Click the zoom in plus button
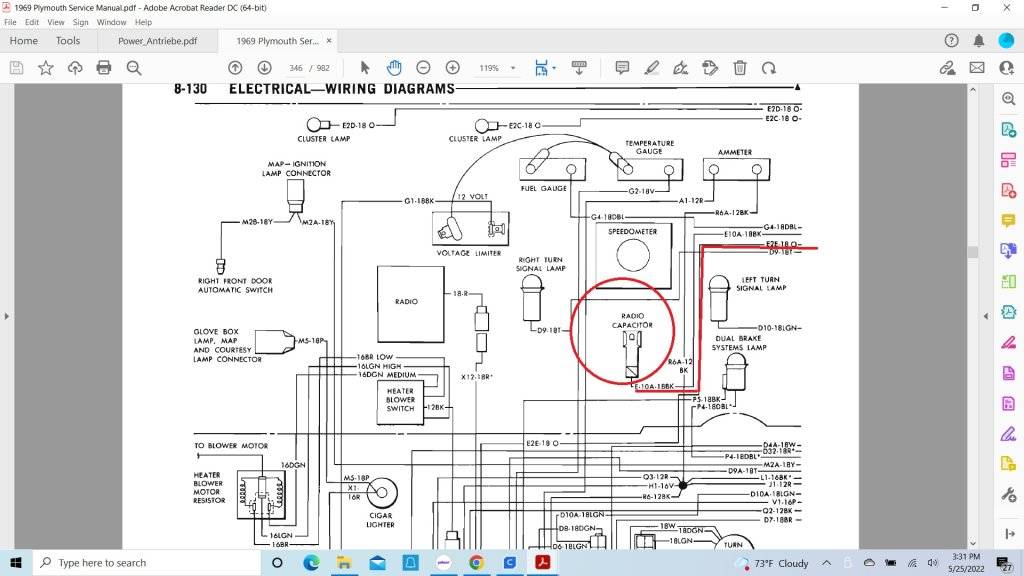The image size is (1024, 576). click(x=452, y=68)
